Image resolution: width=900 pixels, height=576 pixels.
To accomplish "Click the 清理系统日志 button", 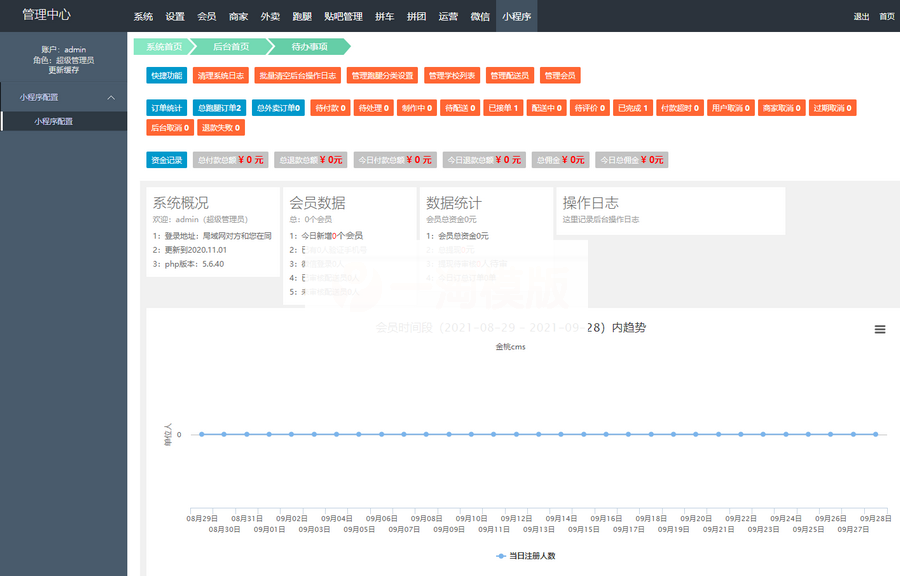I will (220, 74).
